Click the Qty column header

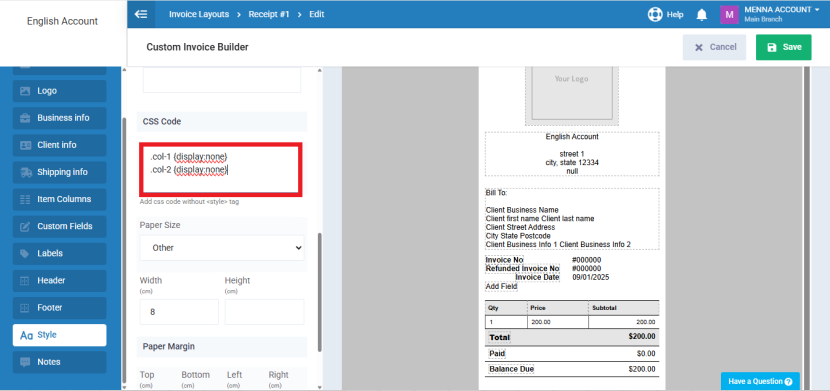[506, 308]
